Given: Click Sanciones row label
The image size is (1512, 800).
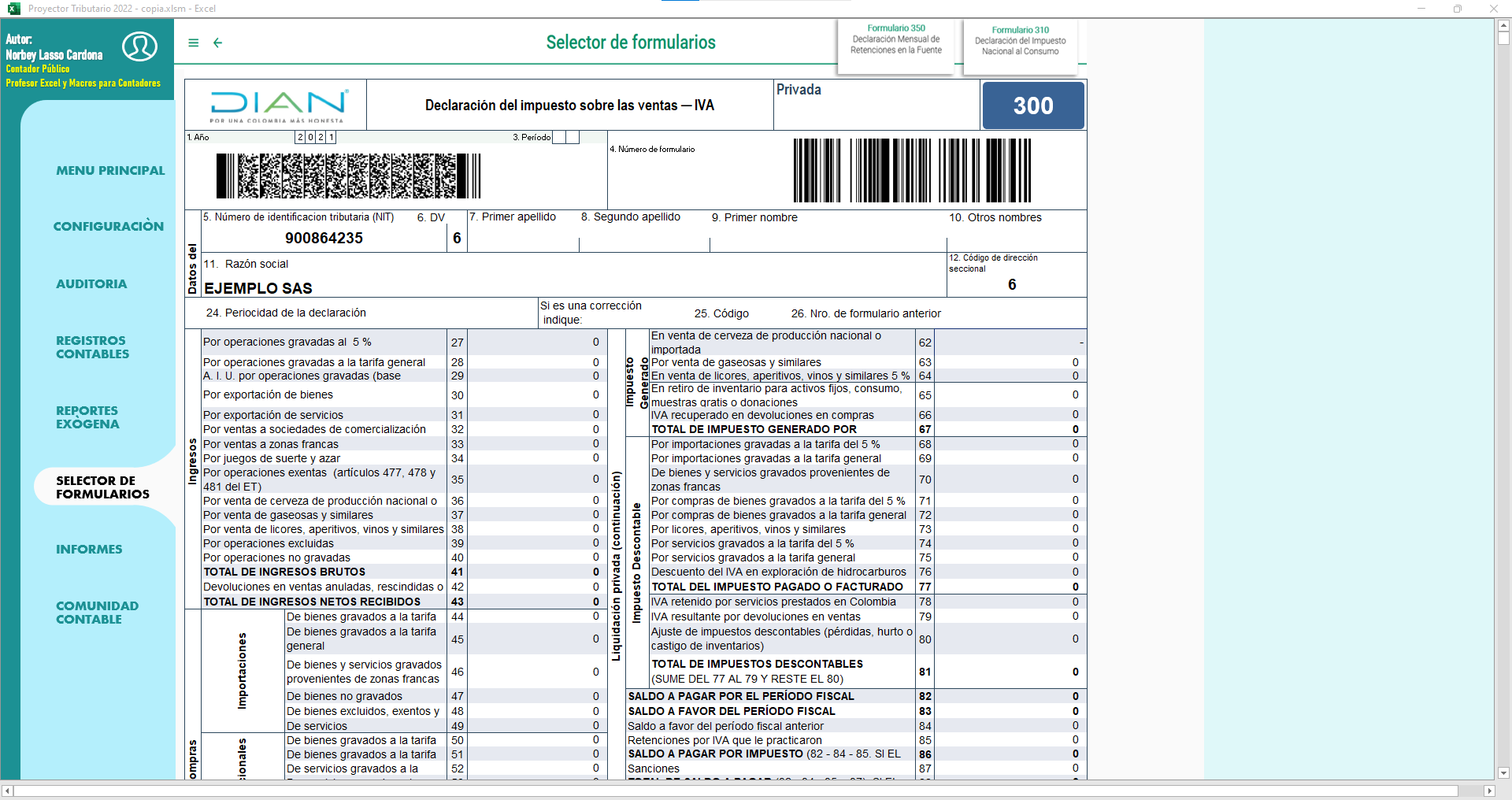Looking at the screenshot, I should tap(653, 769).
